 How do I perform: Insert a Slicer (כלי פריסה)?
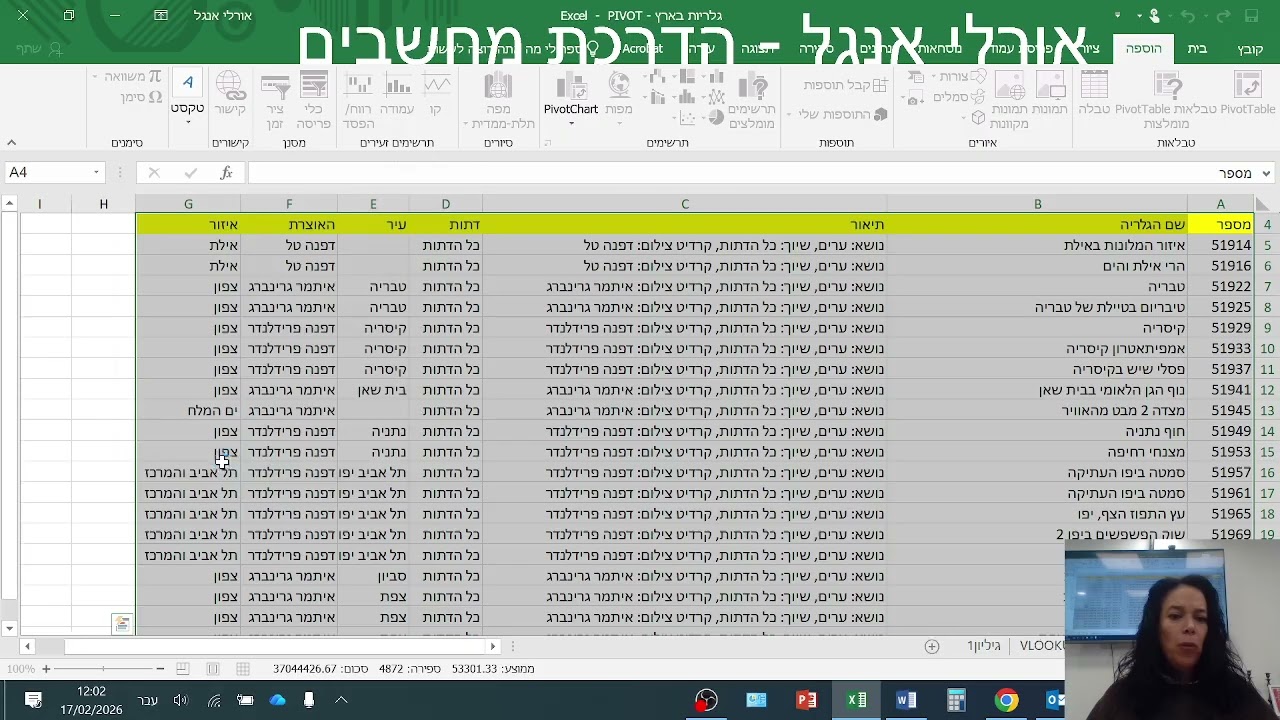coord(314,100)
